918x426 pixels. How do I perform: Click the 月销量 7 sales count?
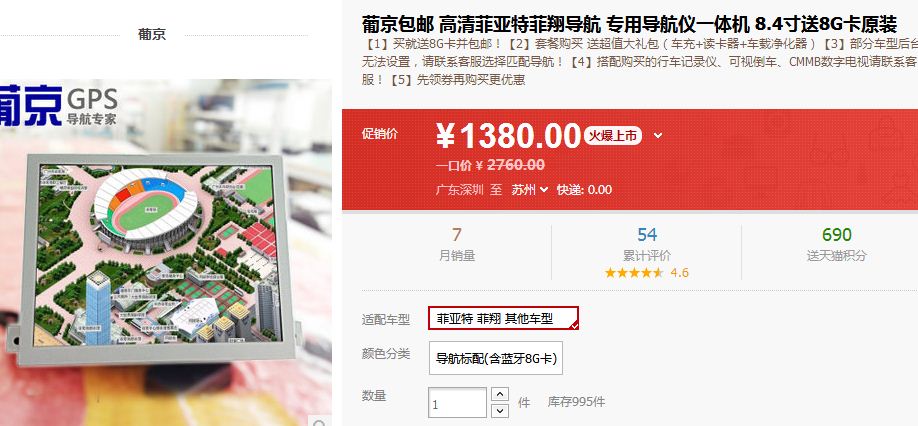457,243
